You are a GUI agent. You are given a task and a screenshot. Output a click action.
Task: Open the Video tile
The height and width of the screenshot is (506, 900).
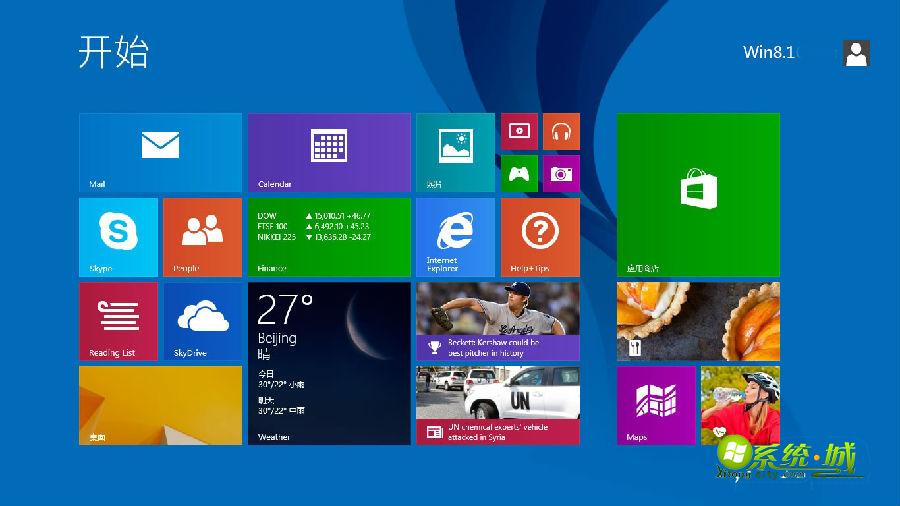coord(519,131)
